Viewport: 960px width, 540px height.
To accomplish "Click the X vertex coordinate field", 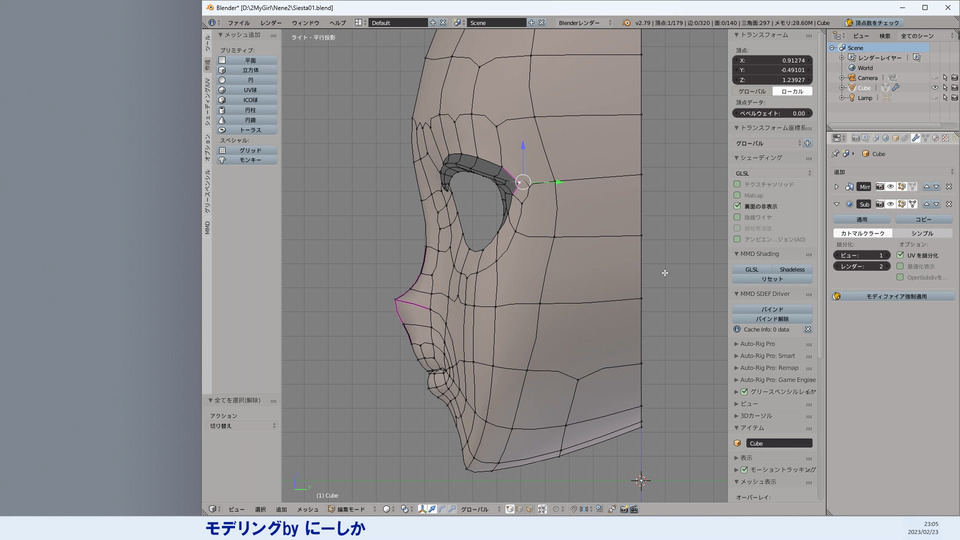I will 773,60.
